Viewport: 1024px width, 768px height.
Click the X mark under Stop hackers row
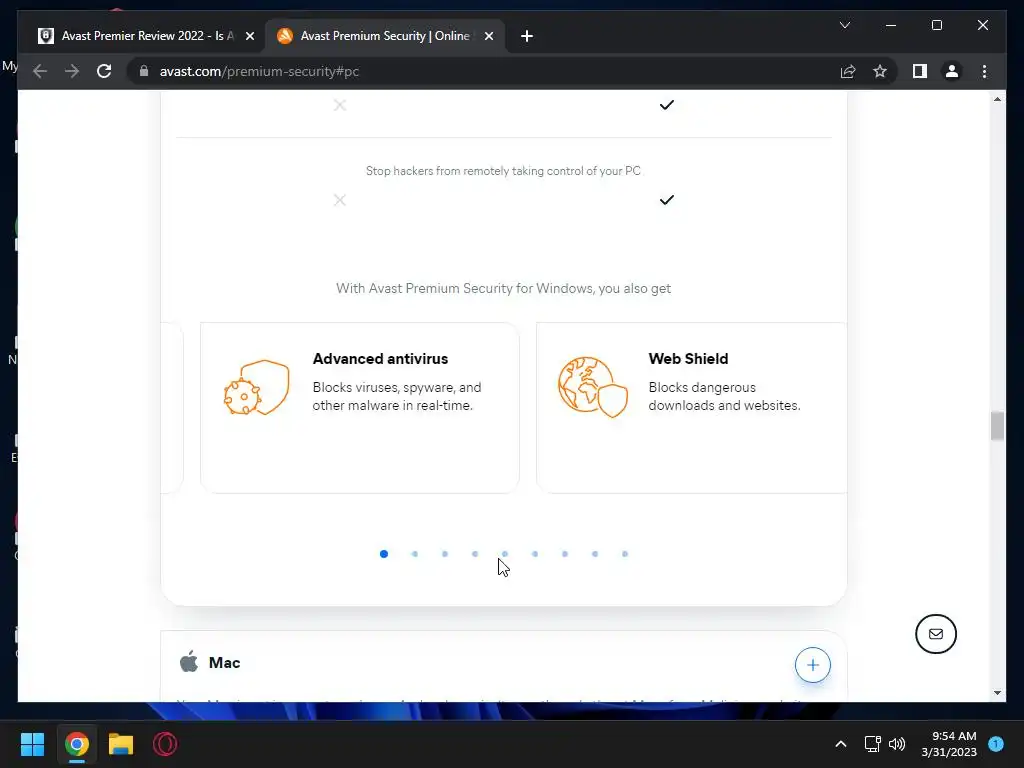pos(340,200)
